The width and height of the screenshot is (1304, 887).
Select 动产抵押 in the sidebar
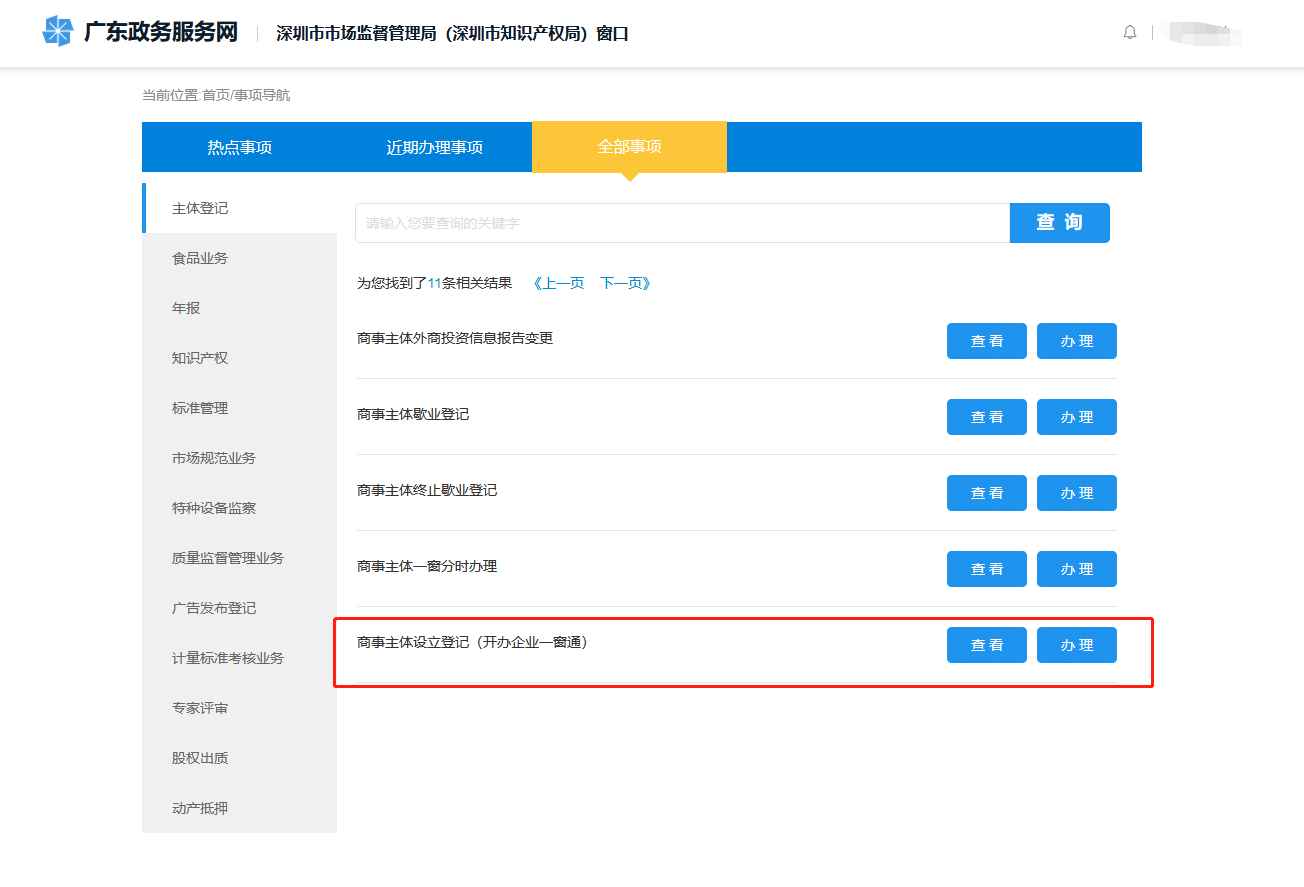click(x=240, y=808)
